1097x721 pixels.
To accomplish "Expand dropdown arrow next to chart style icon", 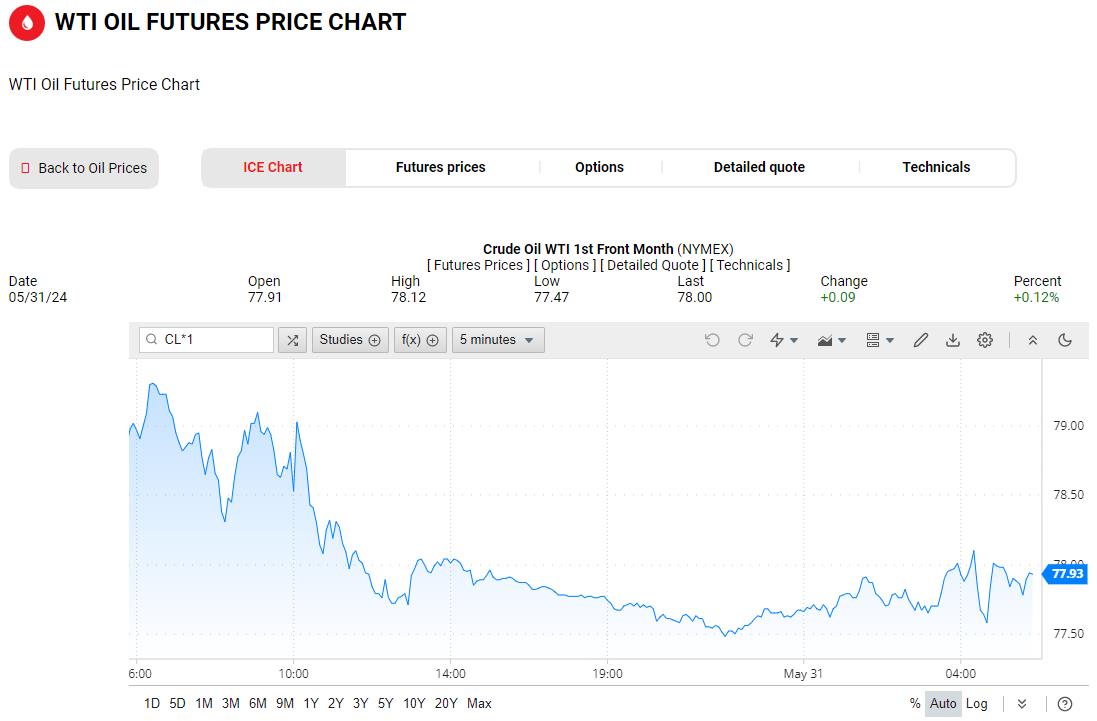I will tap(842, 341).
